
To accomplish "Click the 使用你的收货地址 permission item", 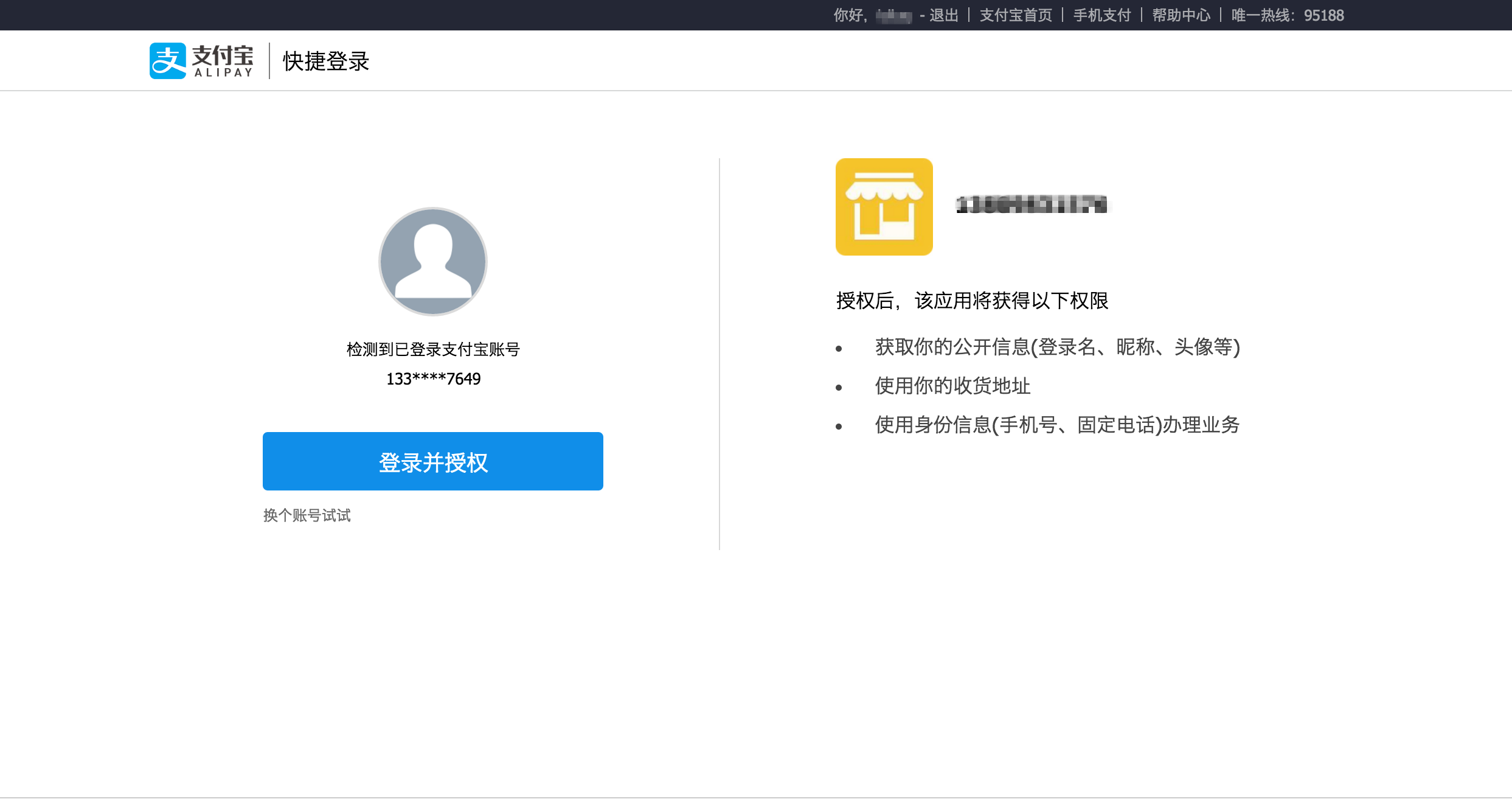I will [x=952, y=386].
